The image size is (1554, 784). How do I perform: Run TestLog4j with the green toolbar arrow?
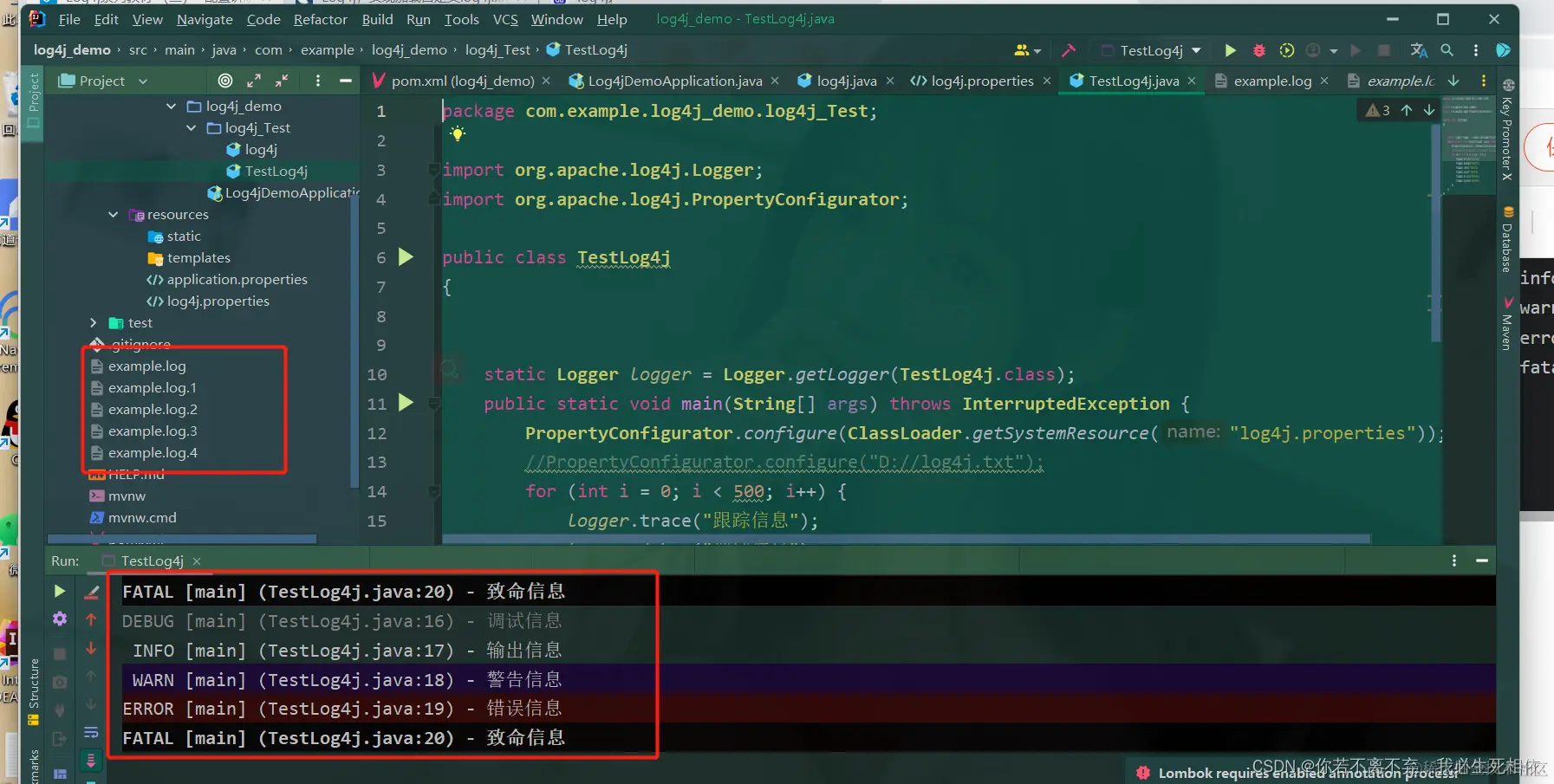[x=1230, y=50]
